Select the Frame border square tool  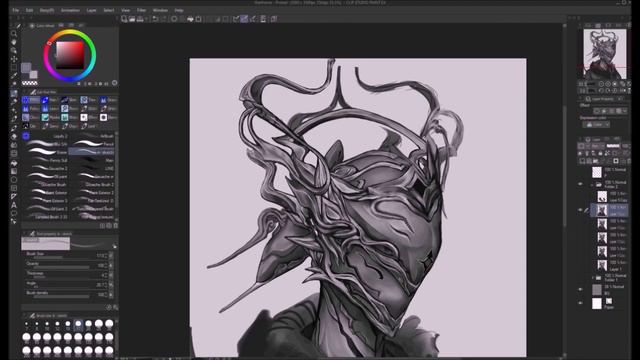pyautogui.click(x=14, y=188)
